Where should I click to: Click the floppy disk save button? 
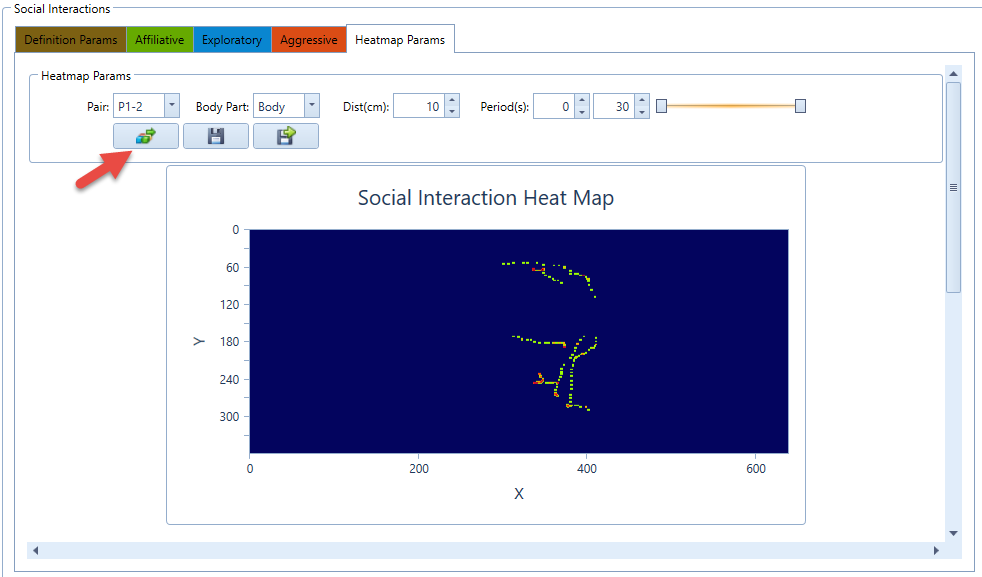(x=215, y=137)
